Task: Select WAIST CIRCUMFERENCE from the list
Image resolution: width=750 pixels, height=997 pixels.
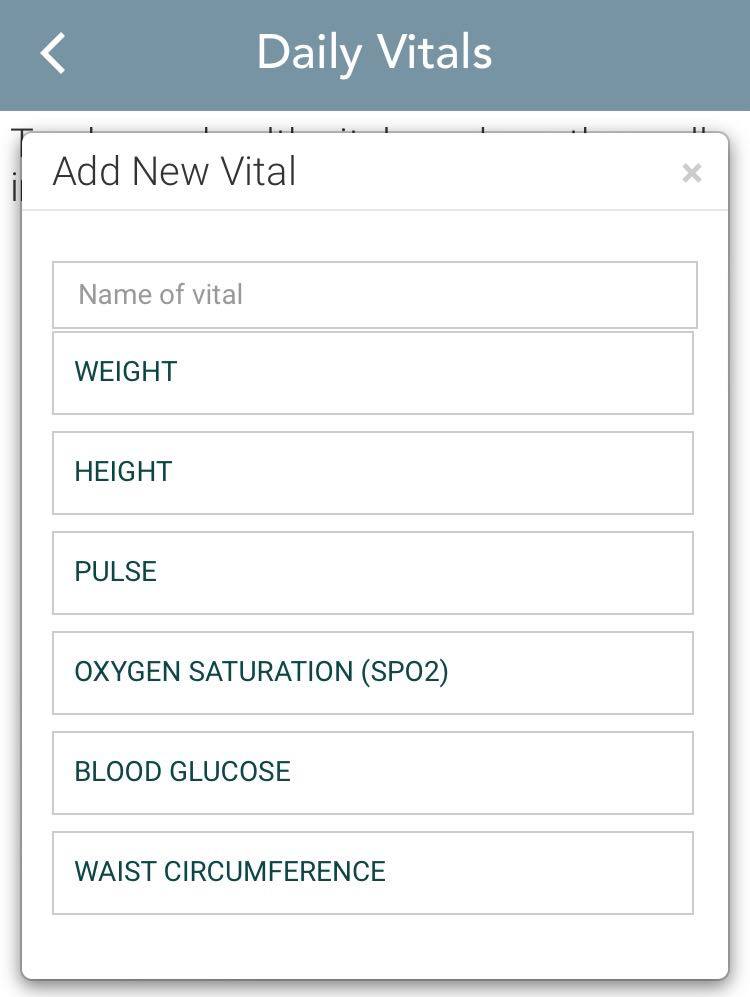Action: [x=372, y=872]
